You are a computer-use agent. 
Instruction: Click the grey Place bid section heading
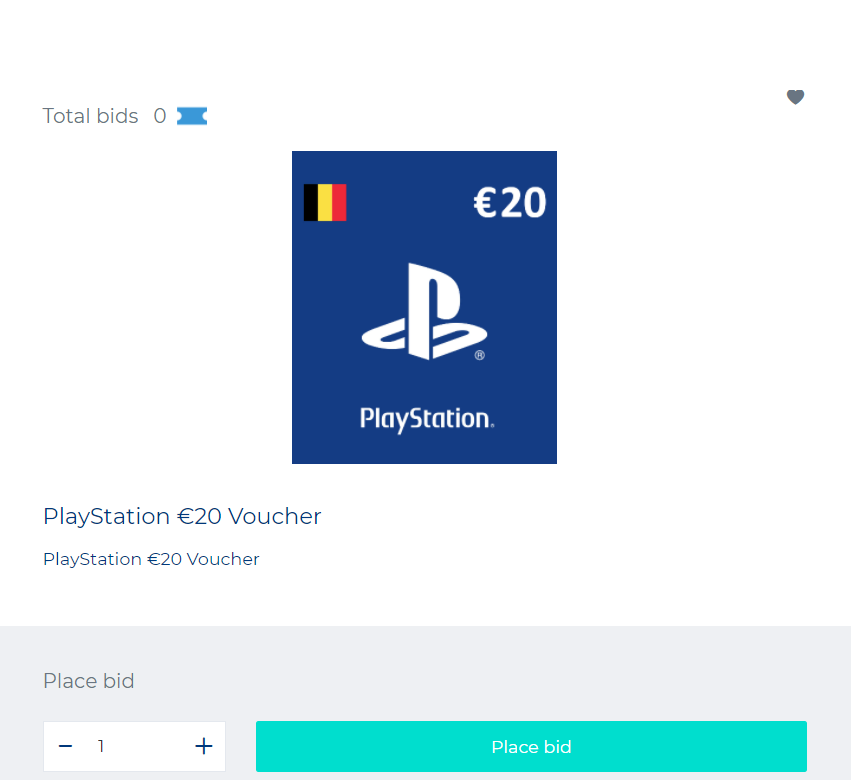88,681
